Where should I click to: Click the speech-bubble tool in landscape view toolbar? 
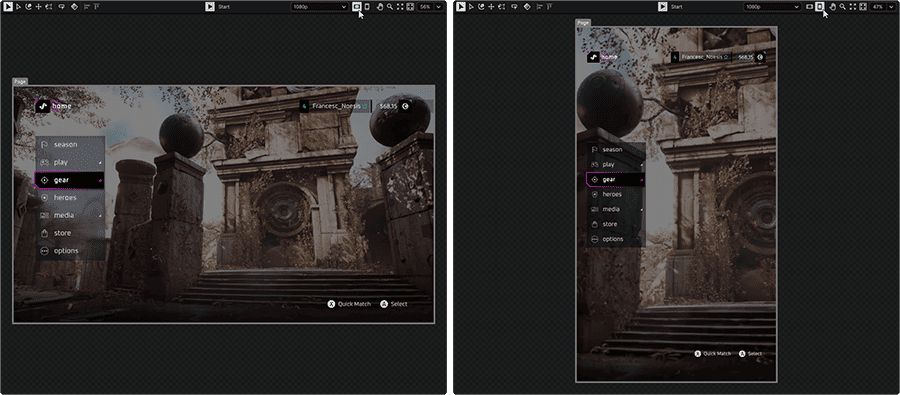[62, 6]
